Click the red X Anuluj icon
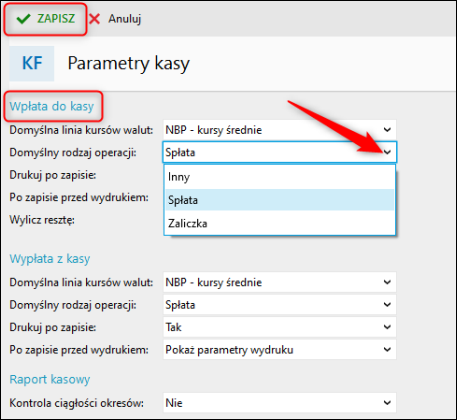 pos(95,19)
